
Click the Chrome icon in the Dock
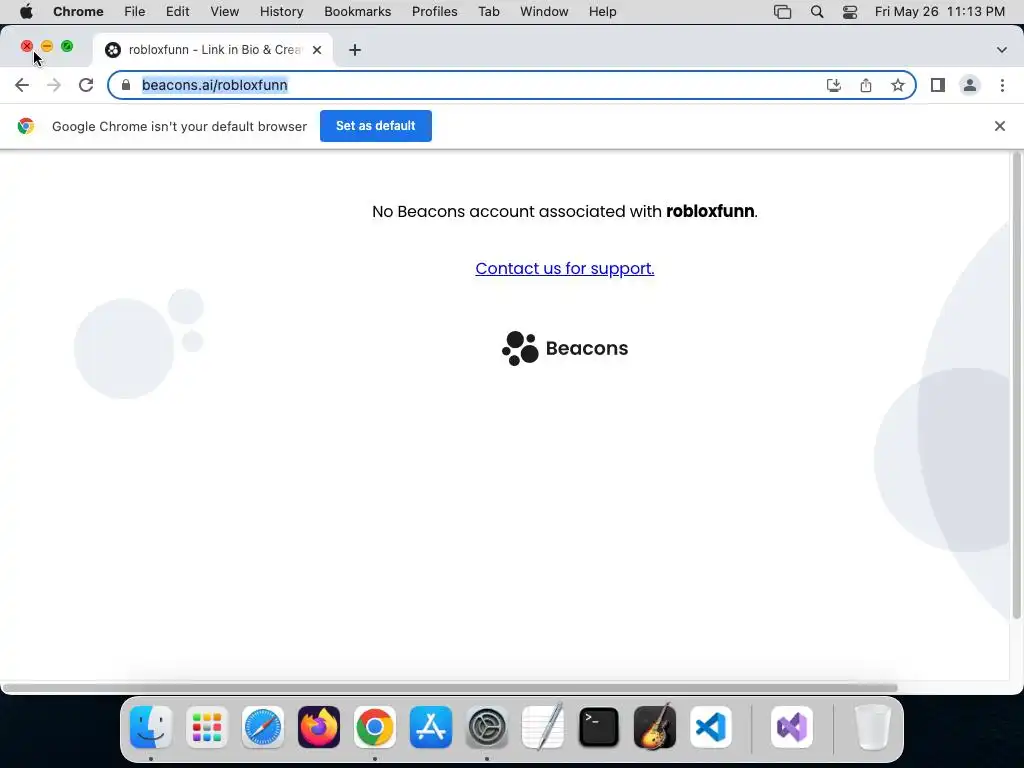click(375, 727)
